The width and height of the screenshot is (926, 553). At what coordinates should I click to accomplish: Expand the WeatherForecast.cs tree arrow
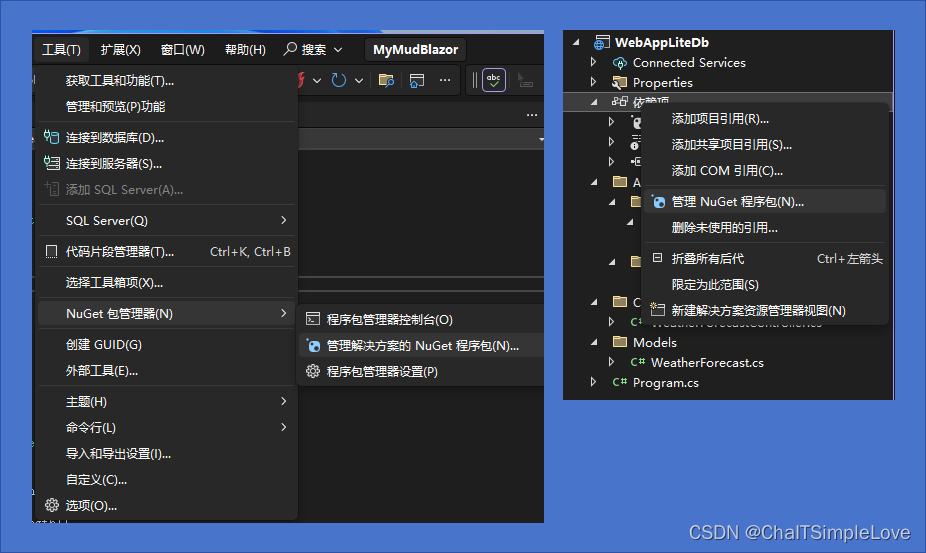tap(612, 362)
